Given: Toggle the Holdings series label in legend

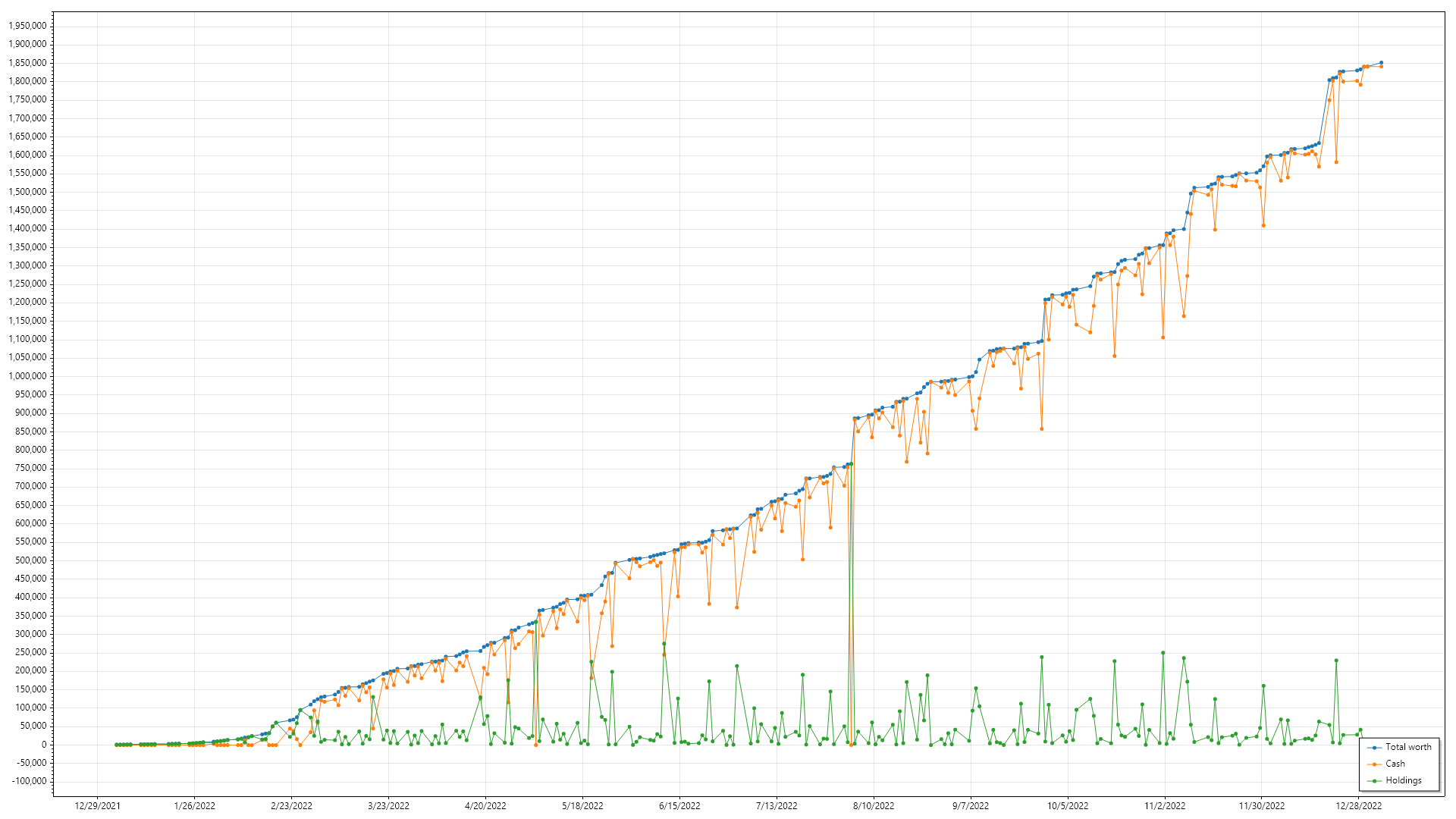Looking at the screenshot, I should (1403, 780).
